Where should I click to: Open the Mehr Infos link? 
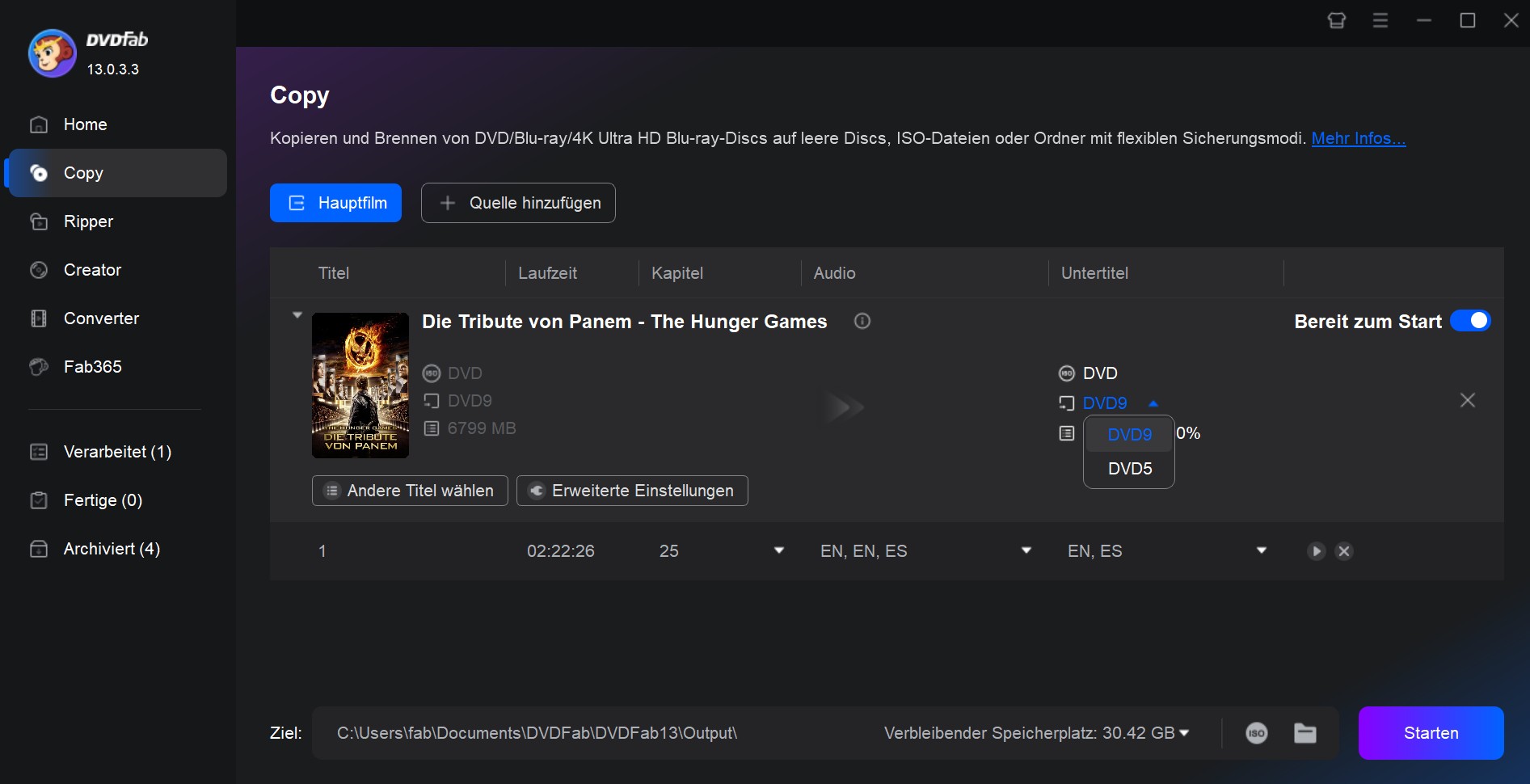(1358, 138)
